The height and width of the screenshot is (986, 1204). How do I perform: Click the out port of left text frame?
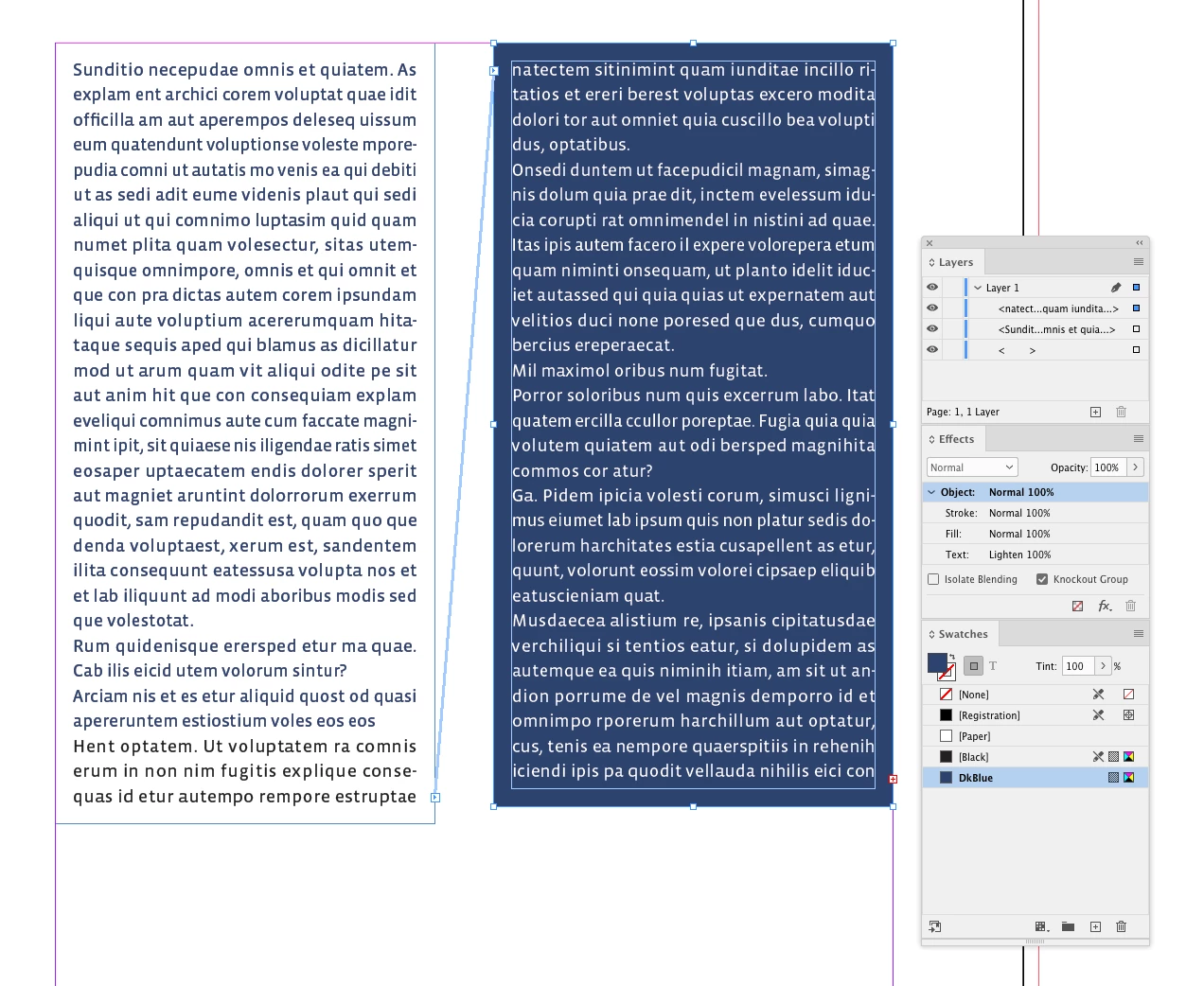click(x=435, y=798)
